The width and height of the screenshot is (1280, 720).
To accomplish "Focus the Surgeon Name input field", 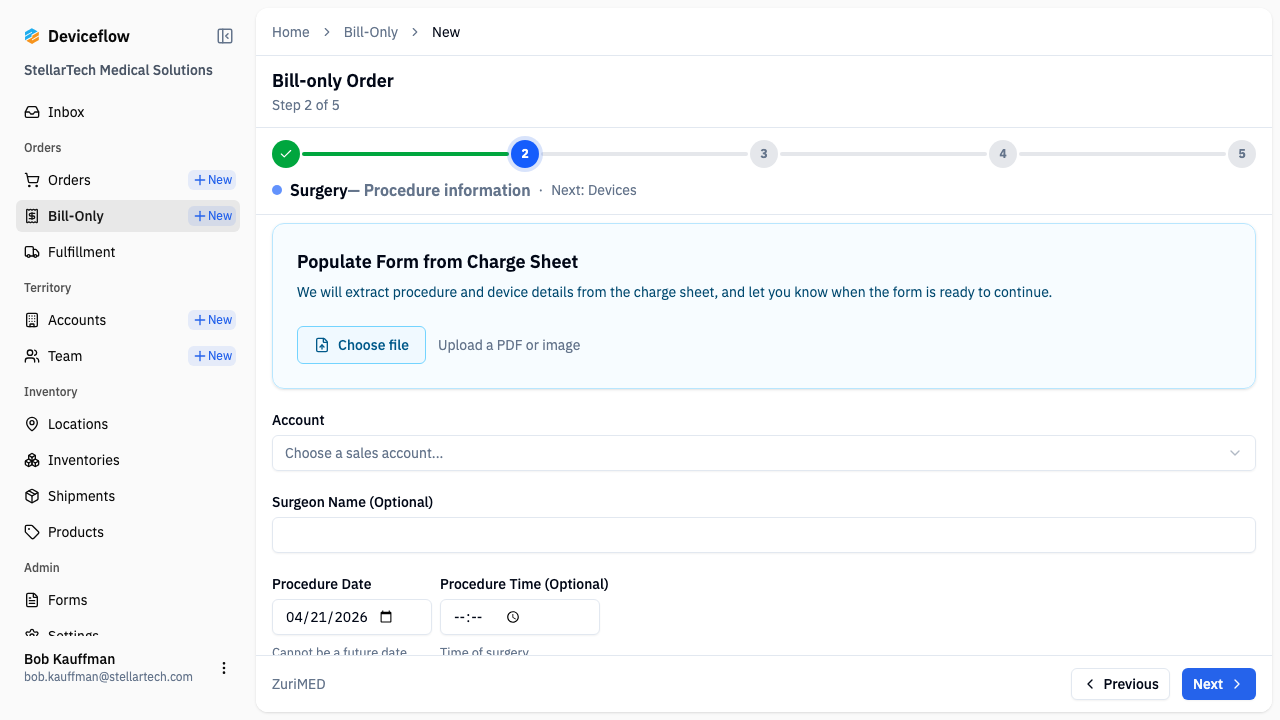I will (x=763, y=535).
